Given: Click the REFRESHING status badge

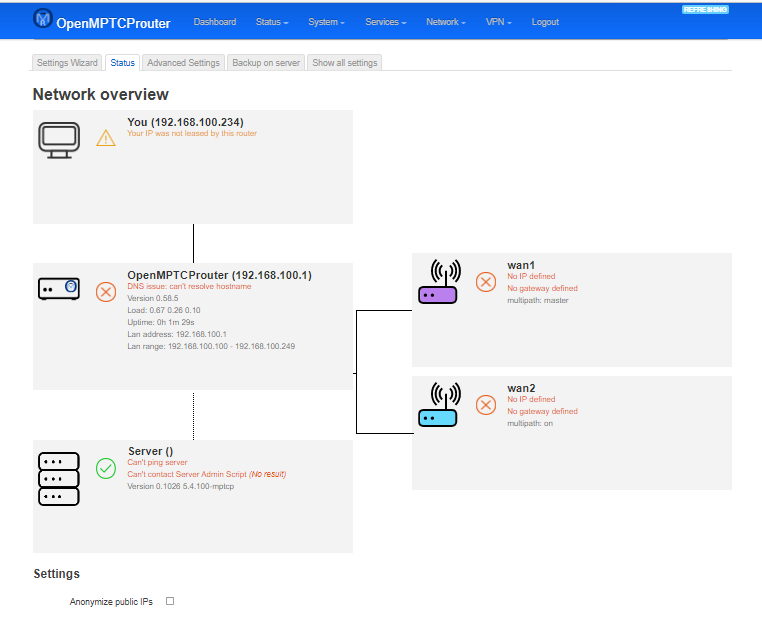Looking at the screenshot, I should coord(705,9).
